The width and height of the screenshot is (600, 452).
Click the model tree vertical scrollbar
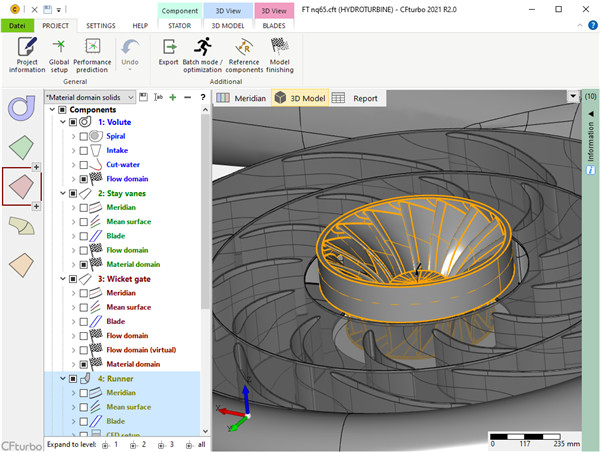pos(205,211)
